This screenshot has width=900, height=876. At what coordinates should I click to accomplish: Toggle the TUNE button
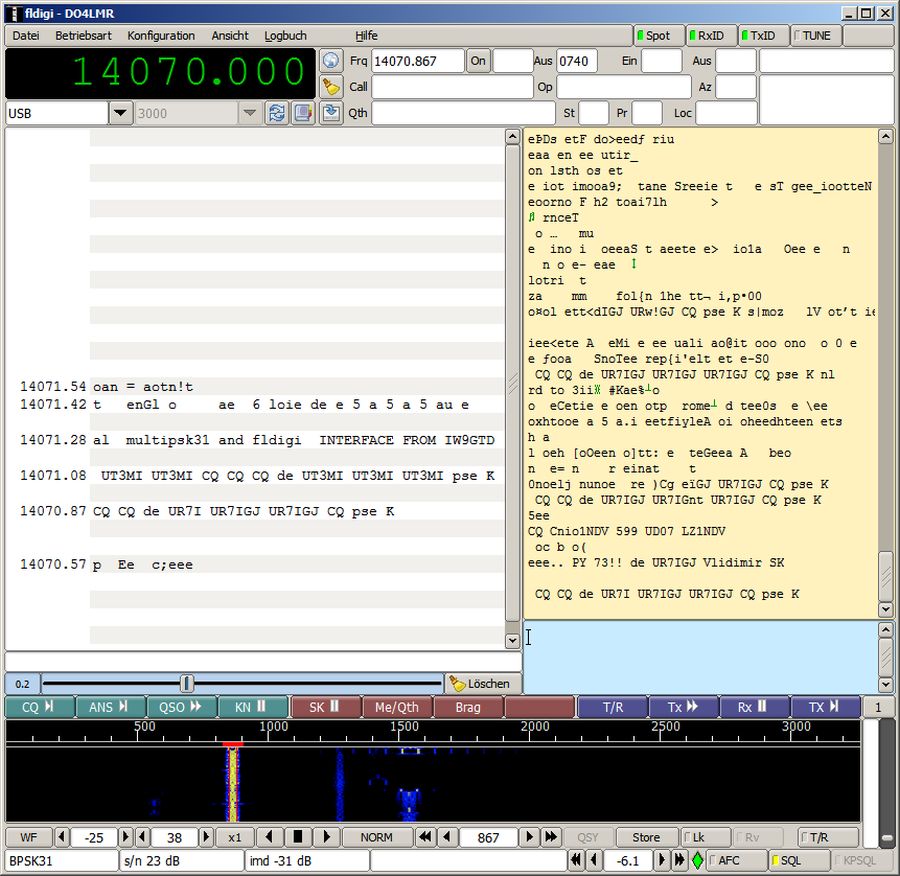pyautogui.click(x=815, y=35)
